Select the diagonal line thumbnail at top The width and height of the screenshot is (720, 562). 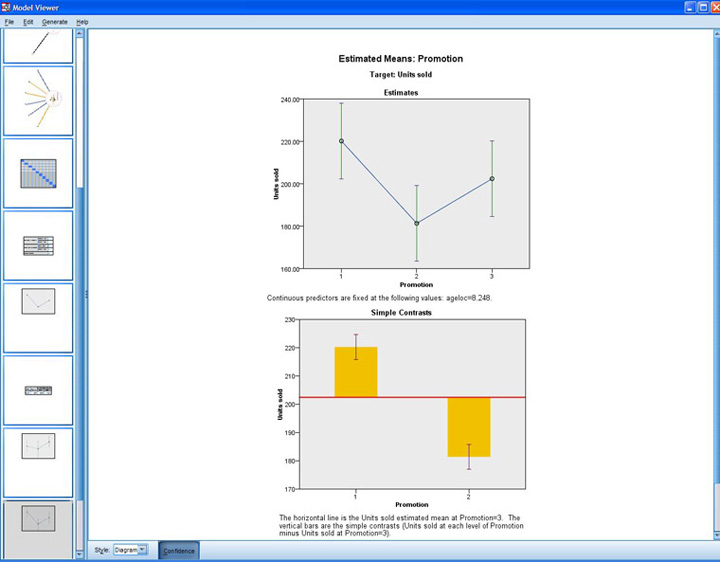(38, 44)
